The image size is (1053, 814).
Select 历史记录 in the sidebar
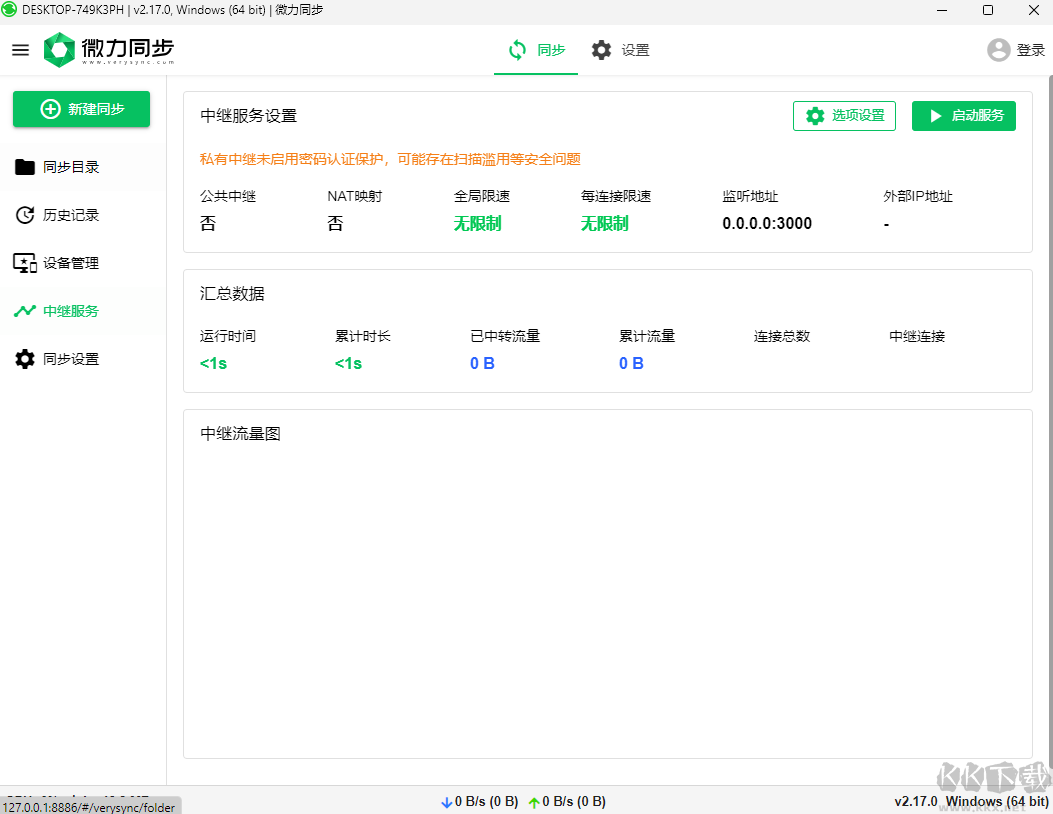tap(72, 215)
